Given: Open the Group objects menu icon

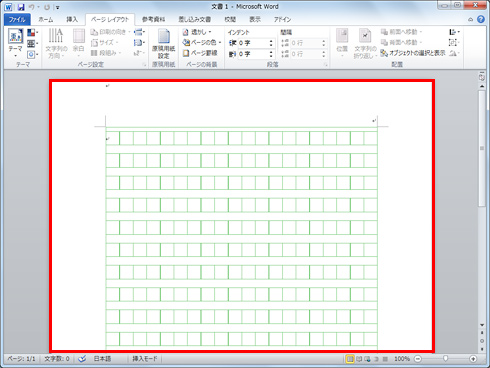Looking at the screenshot, I should point(454,42).
